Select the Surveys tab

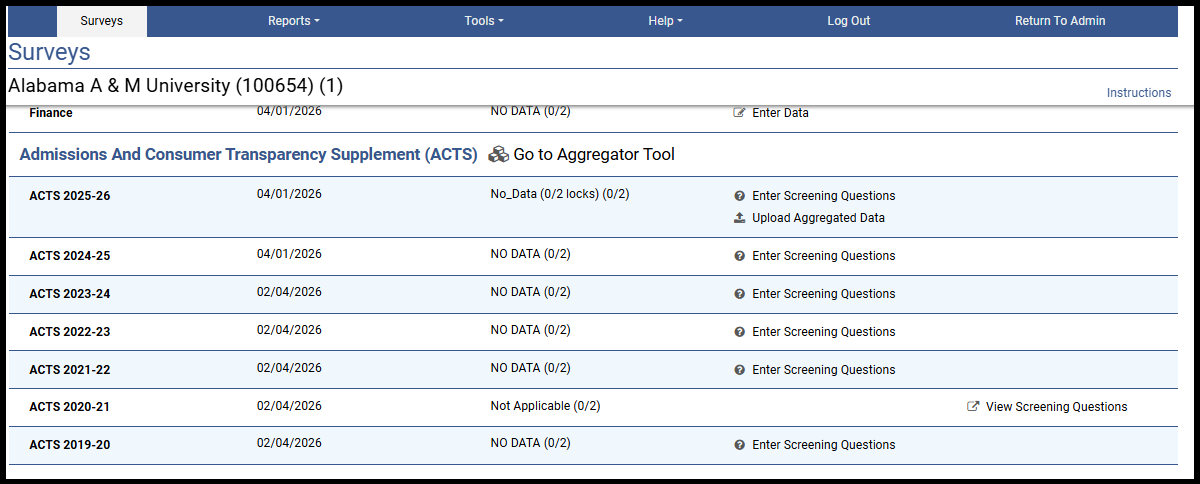(102, 21)
